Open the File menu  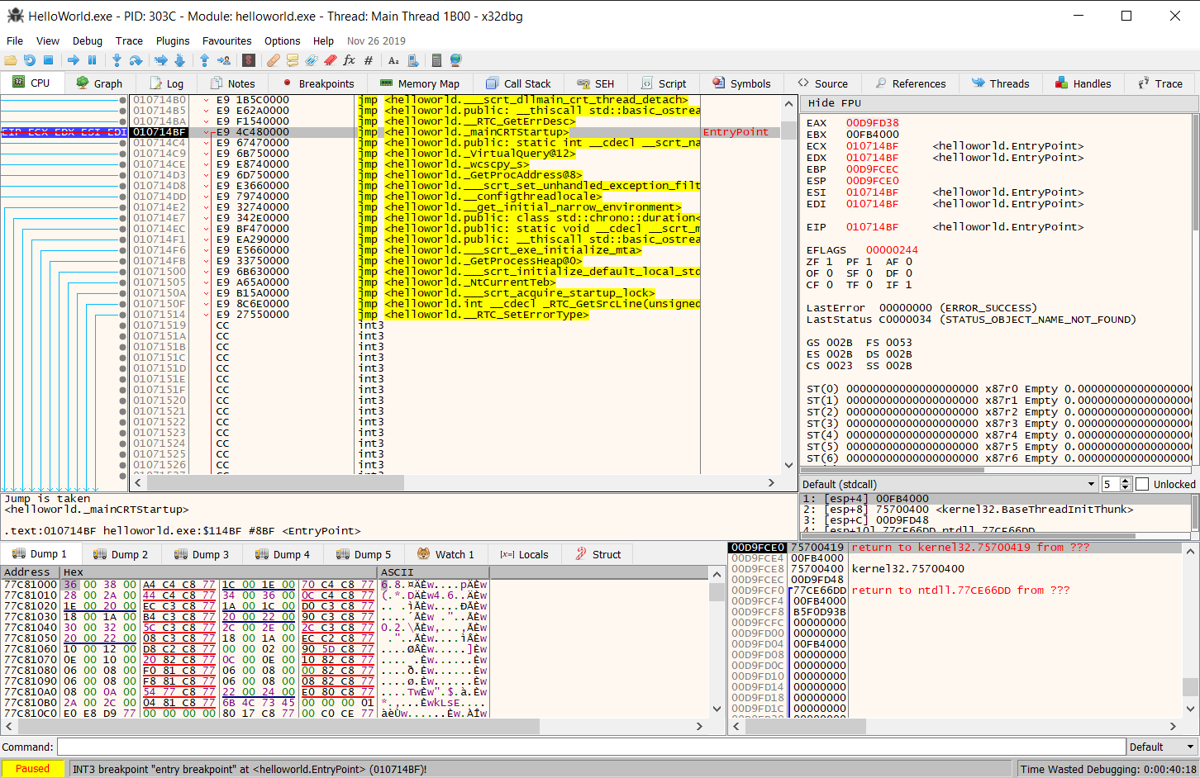(x=15, y=41)
